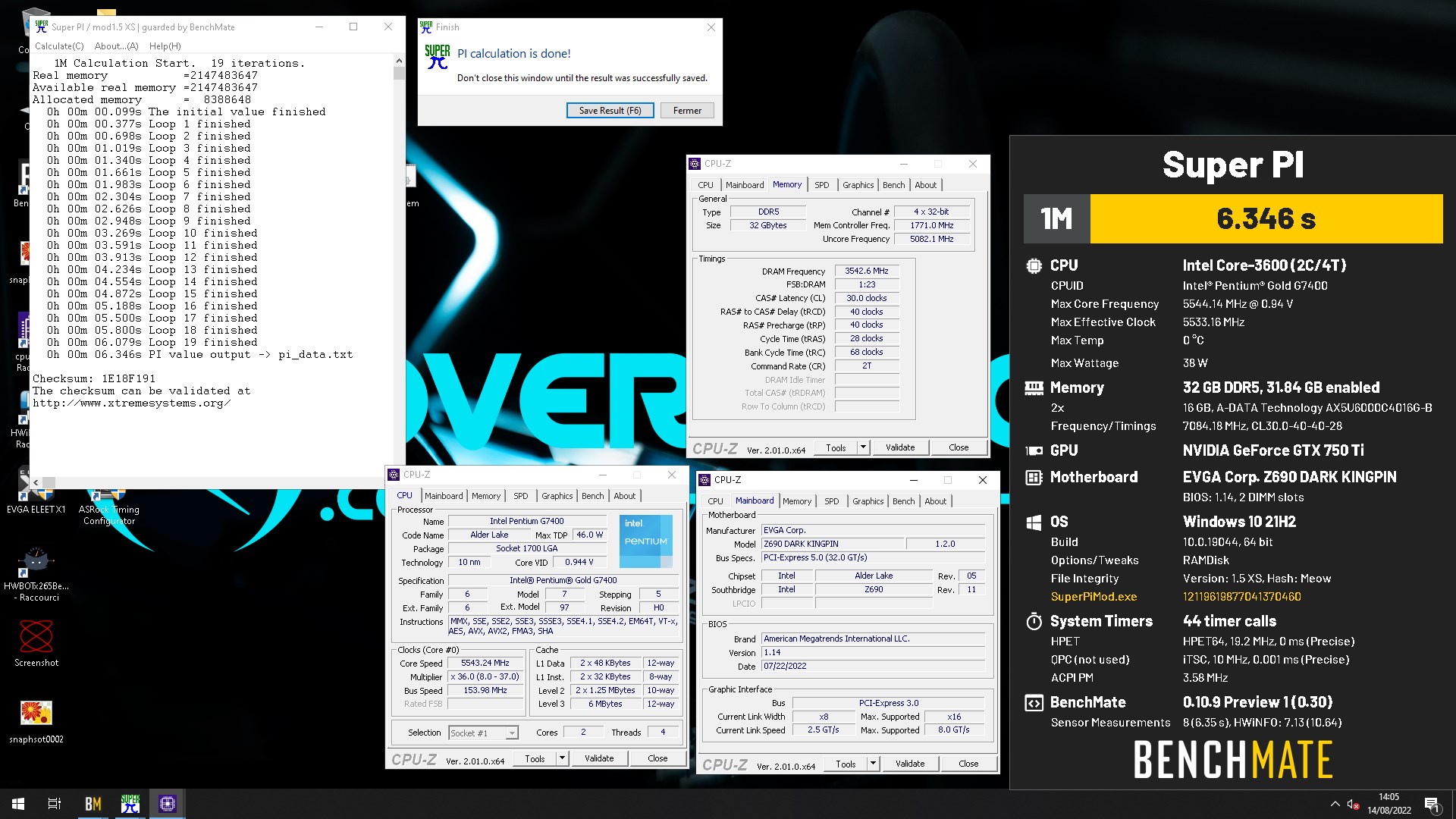Click Close button in CPU-Z Mainboard window

click(968, 764)
